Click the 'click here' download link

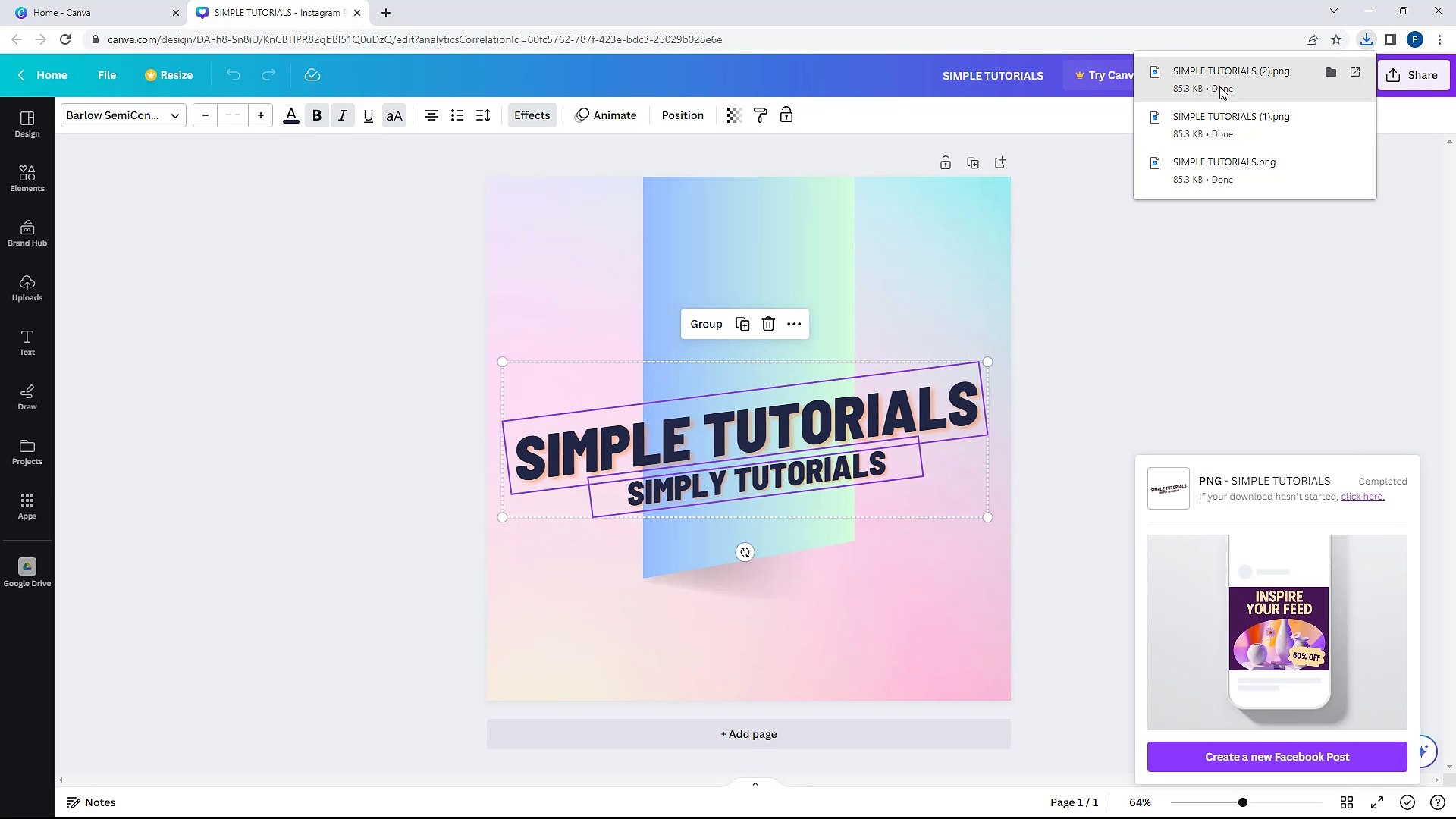(x=1362, y=497)
